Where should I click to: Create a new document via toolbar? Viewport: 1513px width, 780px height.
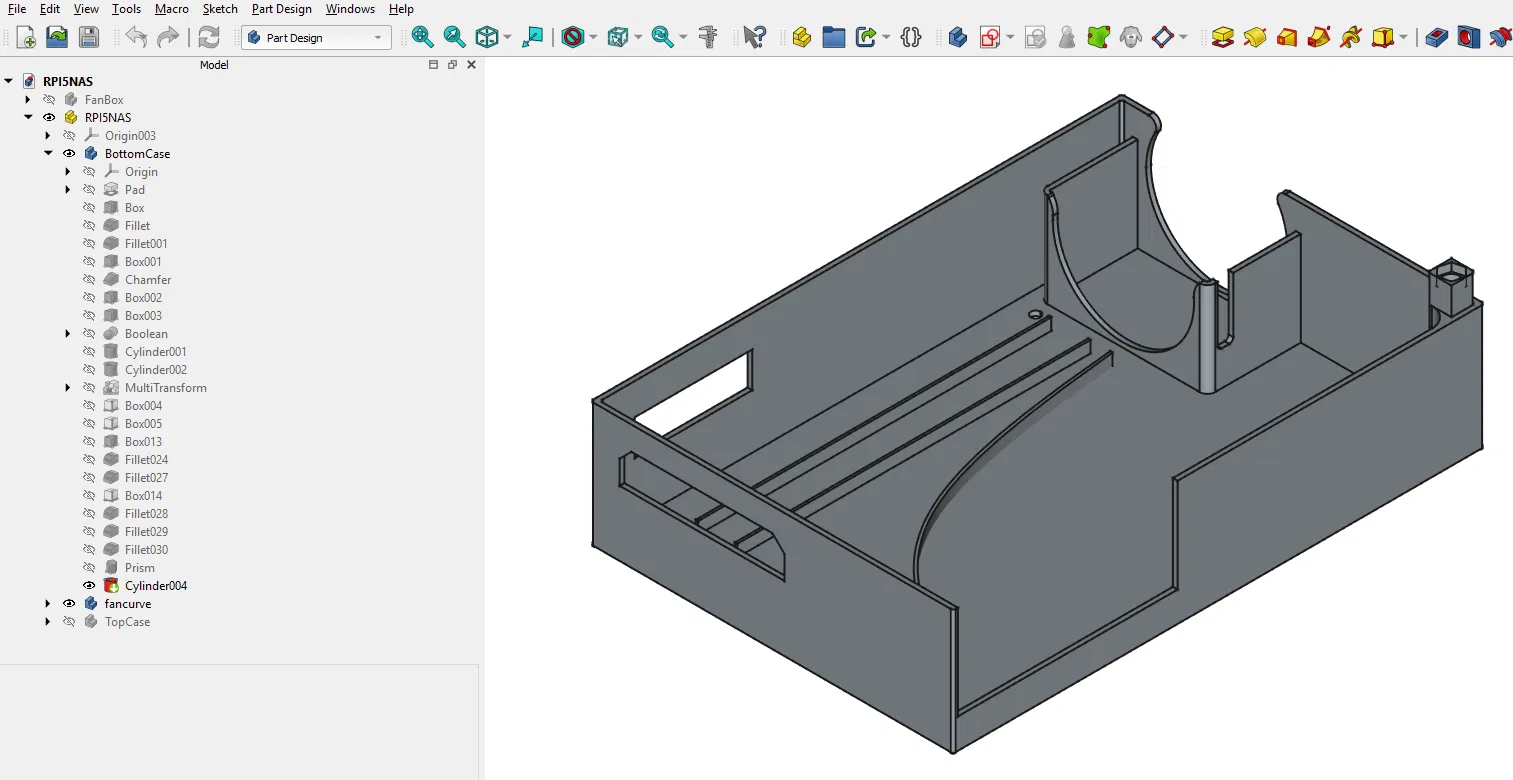pyautogui.click(x=26, y=37)
